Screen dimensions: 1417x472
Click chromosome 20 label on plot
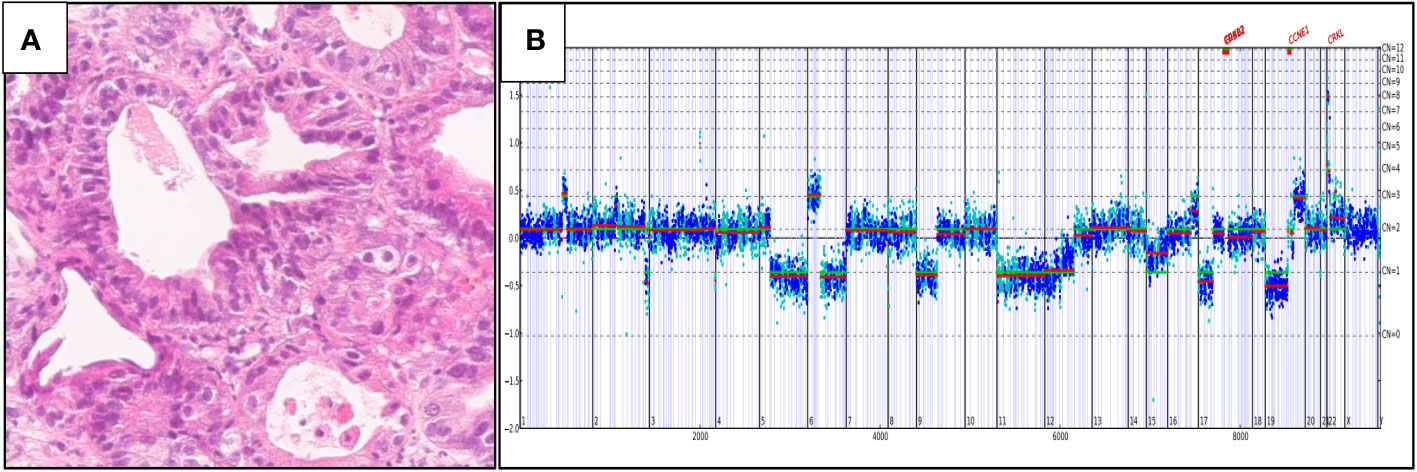tap(1310, 422)
